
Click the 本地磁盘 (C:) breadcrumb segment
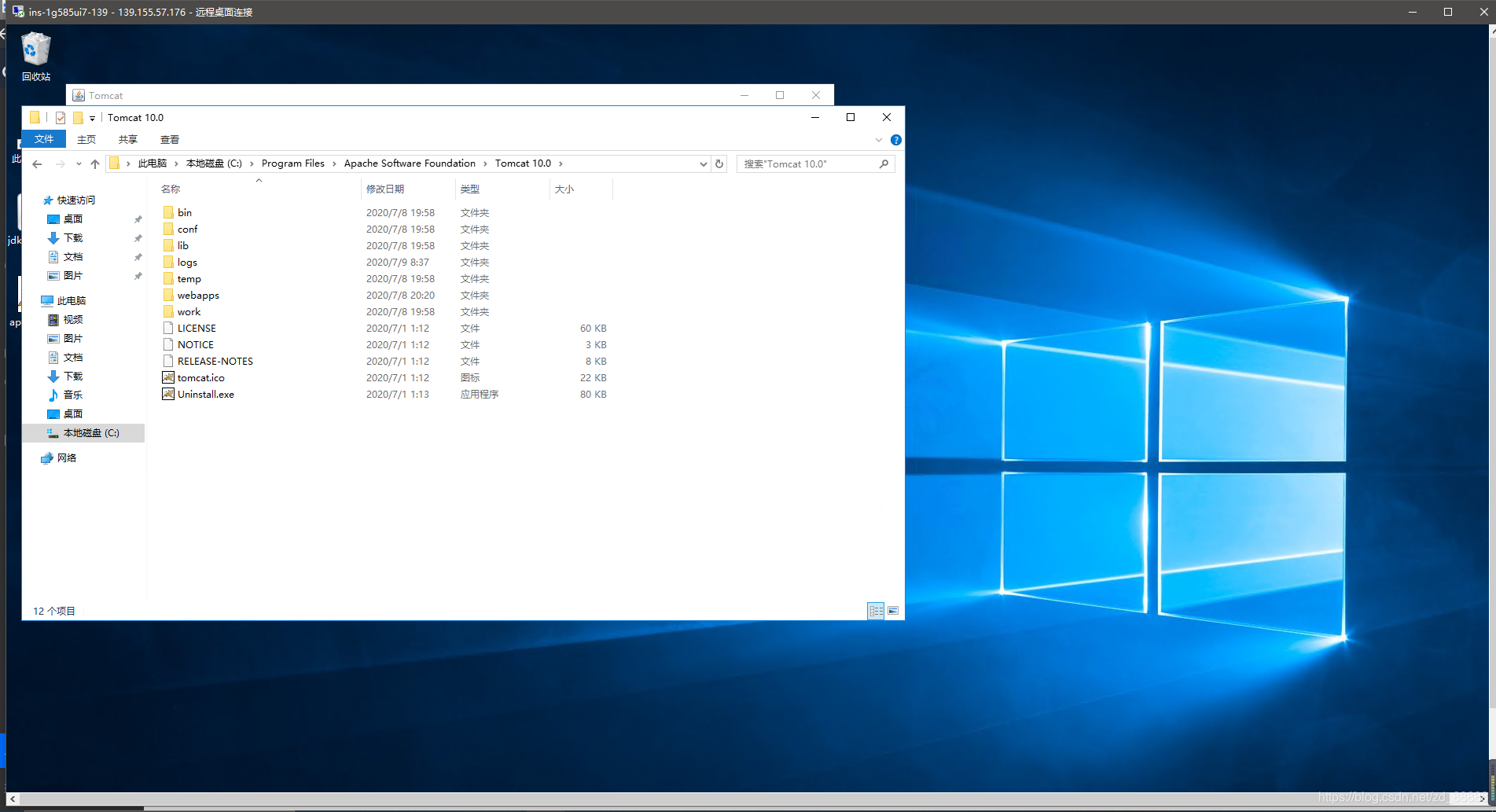(214, 164)
